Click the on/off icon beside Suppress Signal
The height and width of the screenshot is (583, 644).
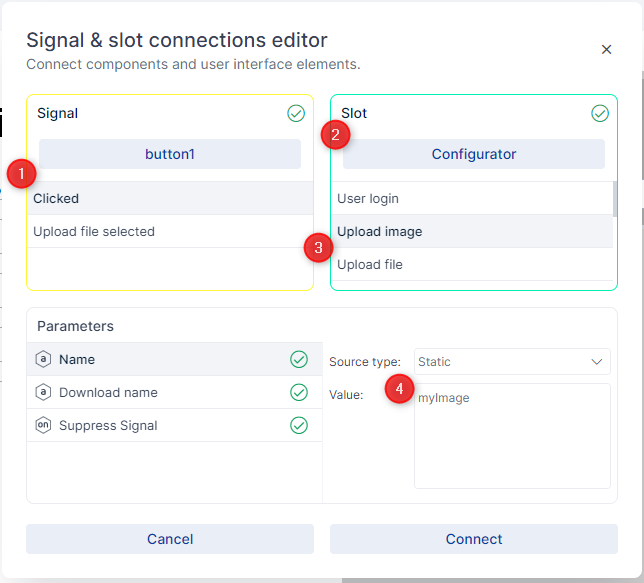(43, 425)
